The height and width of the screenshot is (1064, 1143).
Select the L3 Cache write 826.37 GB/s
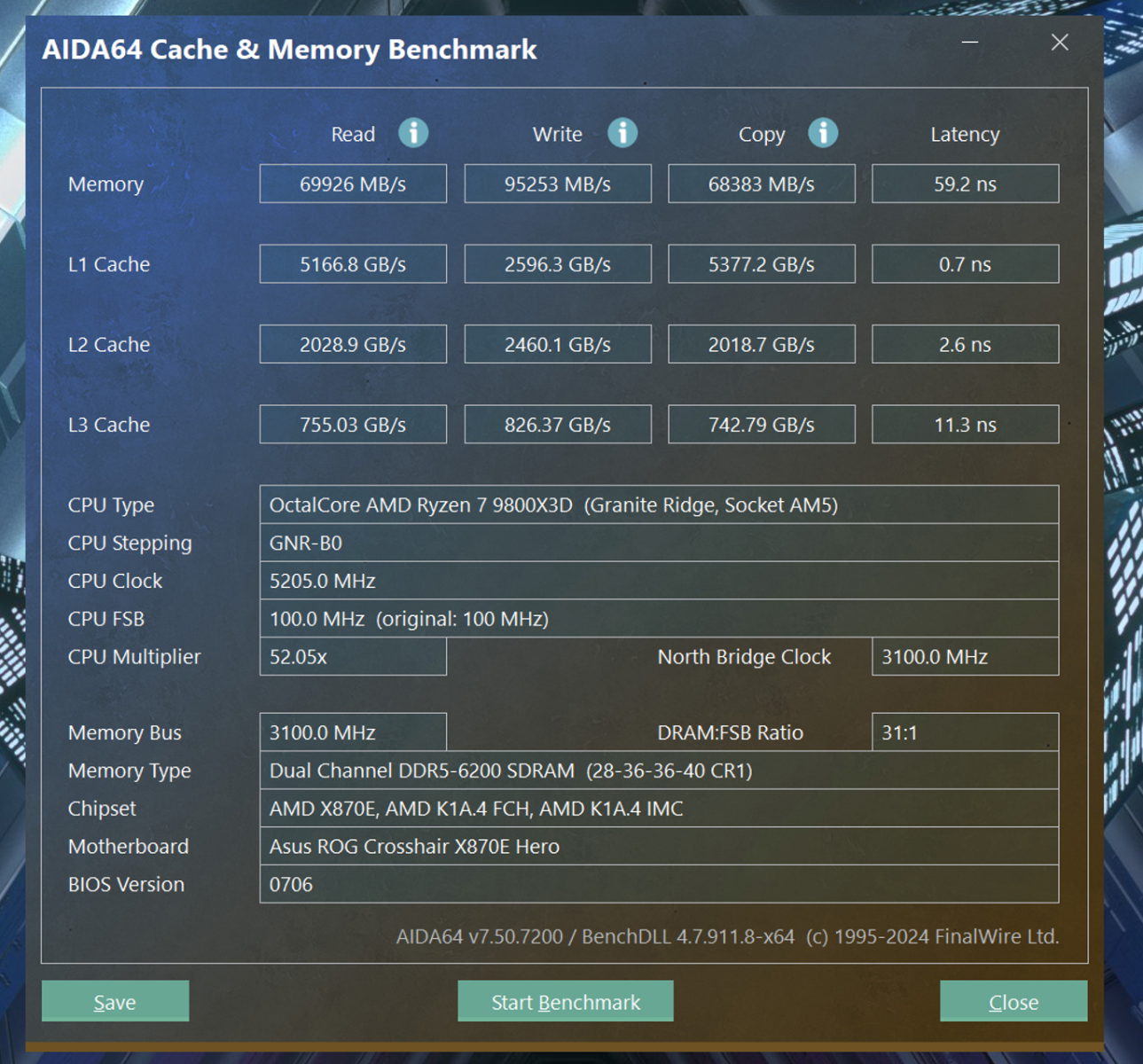[x=558, y=425]
